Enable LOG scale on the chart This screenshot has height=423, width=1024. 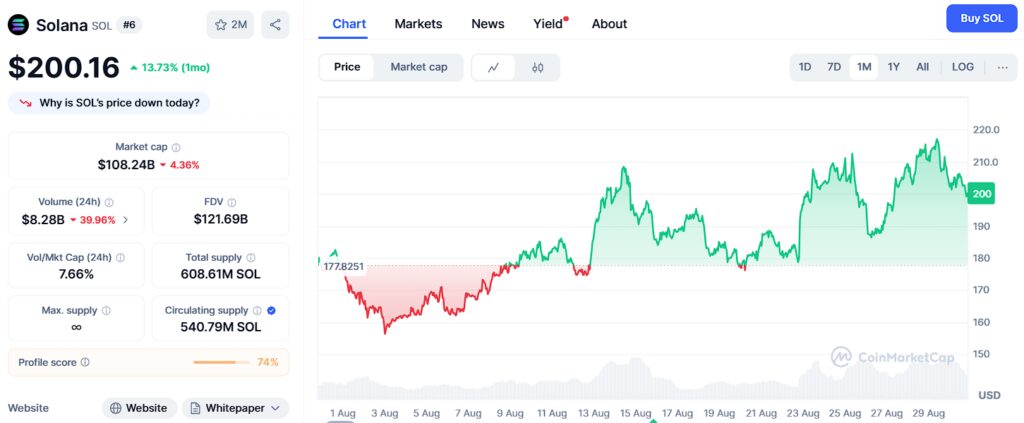click(x=962, y=67)
